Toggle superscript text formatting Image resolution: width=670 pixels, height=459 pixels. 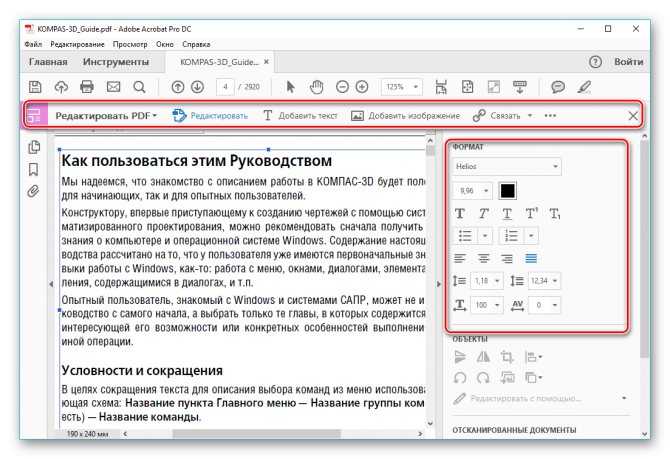tap(531, 213)
